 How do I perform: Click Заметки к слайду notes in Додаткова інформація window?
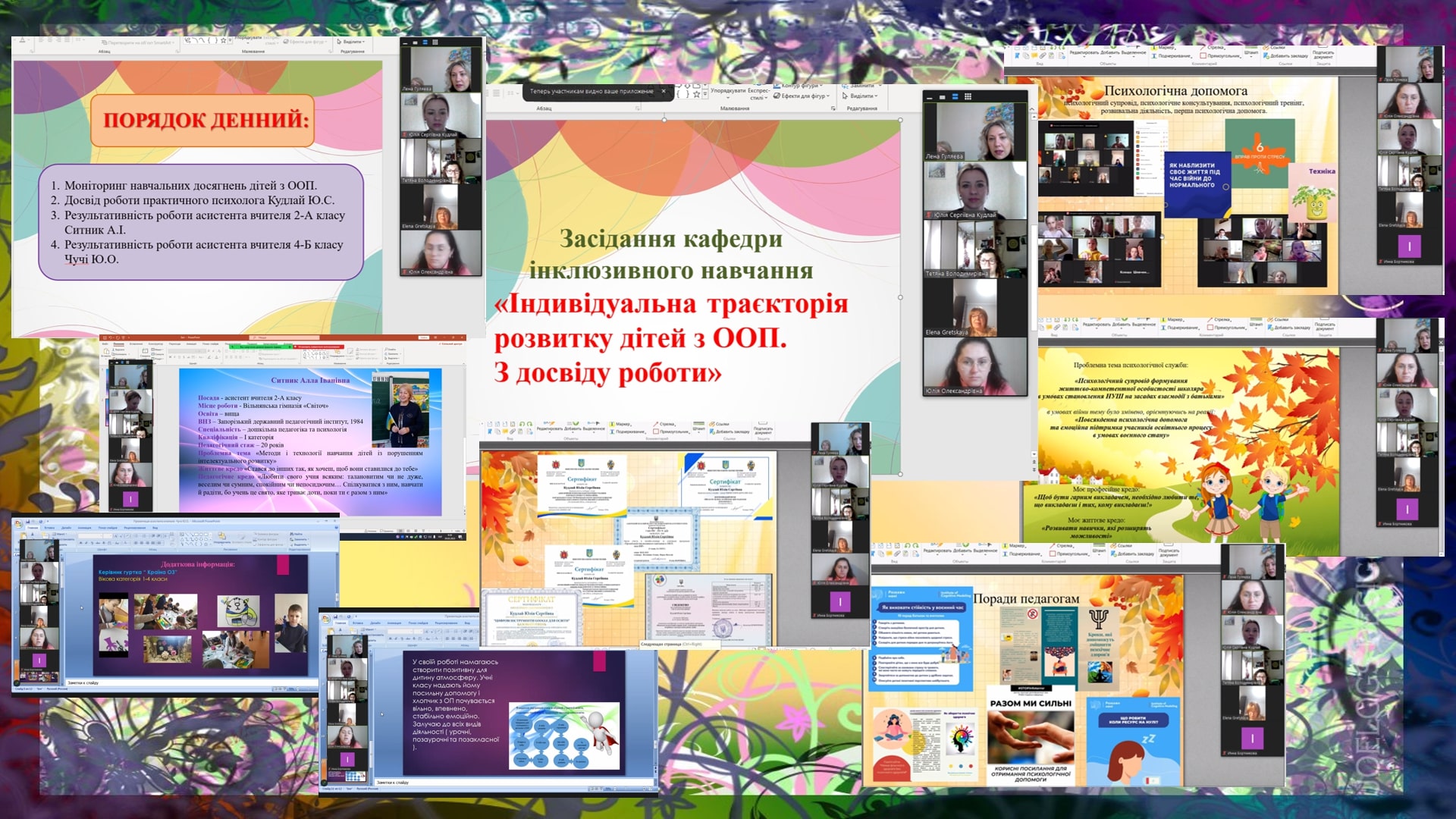coord(83,683)
